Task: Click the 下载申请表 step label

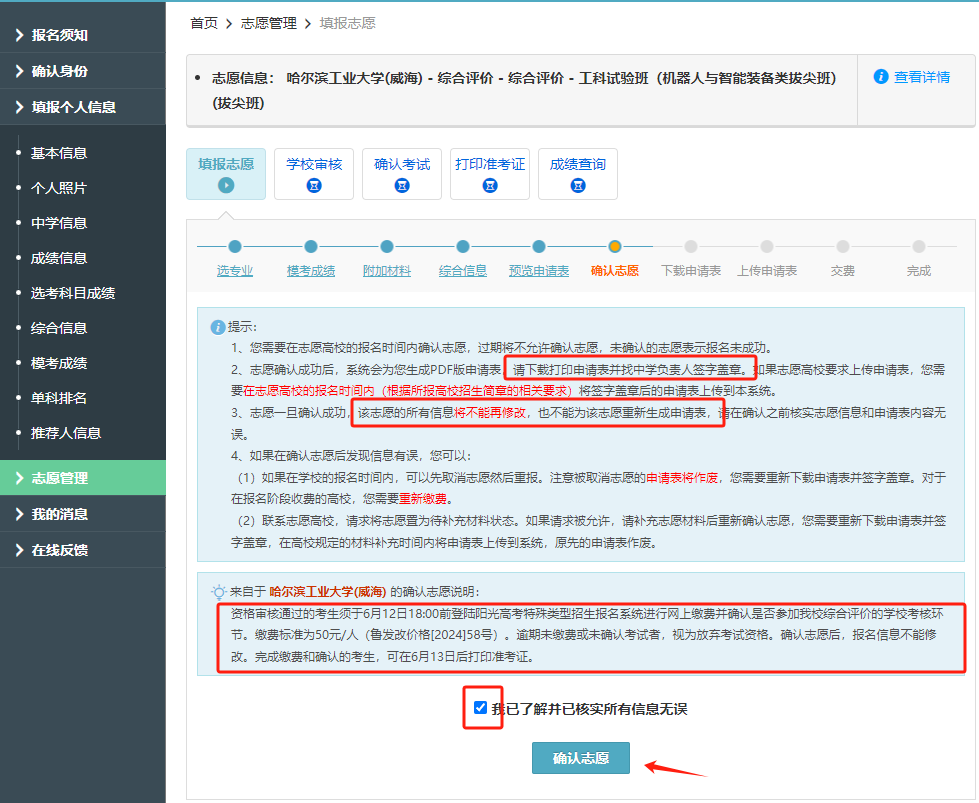Action: coord(691,271)
